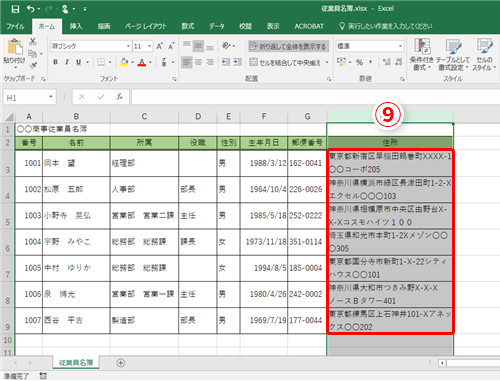Viewport: 500px width, 381px height.
Task: Apply red font color A
Action: 142,62
